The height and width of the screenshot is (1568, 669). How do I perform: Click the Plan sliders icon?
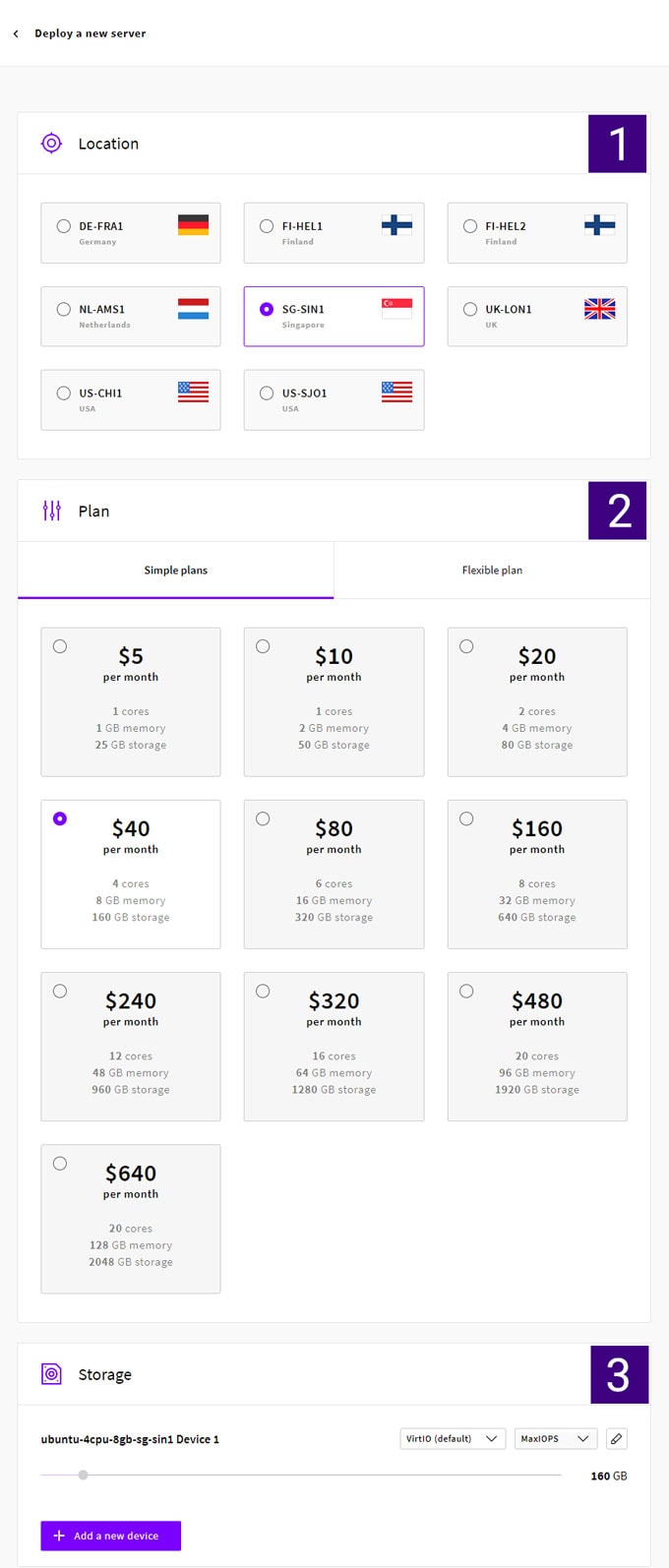coord(50,511)
